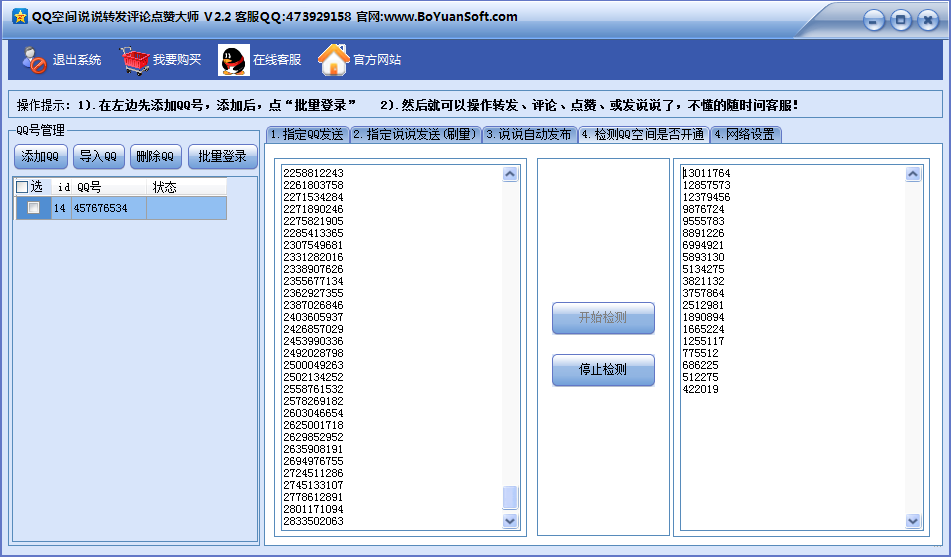Click the 状态 column header
The height and width of the screenshot is (557, 951).
pyautogui.click(x=186, y=187)
